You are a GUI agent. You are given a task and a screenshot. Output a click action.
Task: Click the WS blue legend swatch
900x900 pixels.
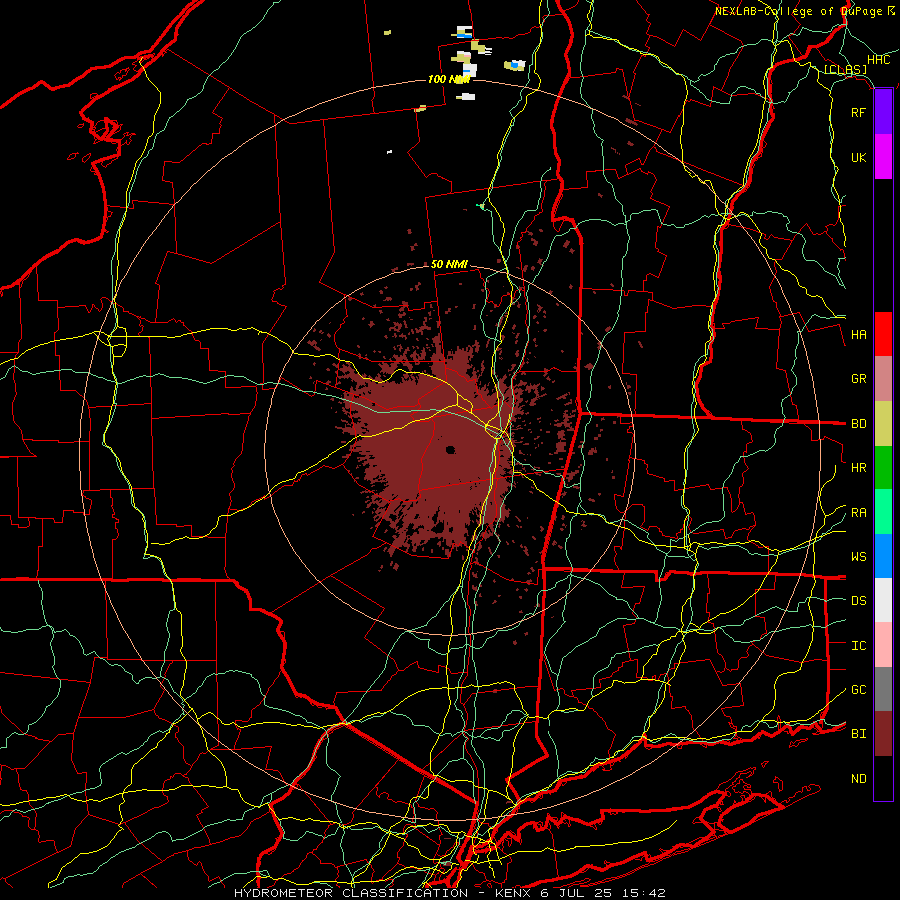883,556
